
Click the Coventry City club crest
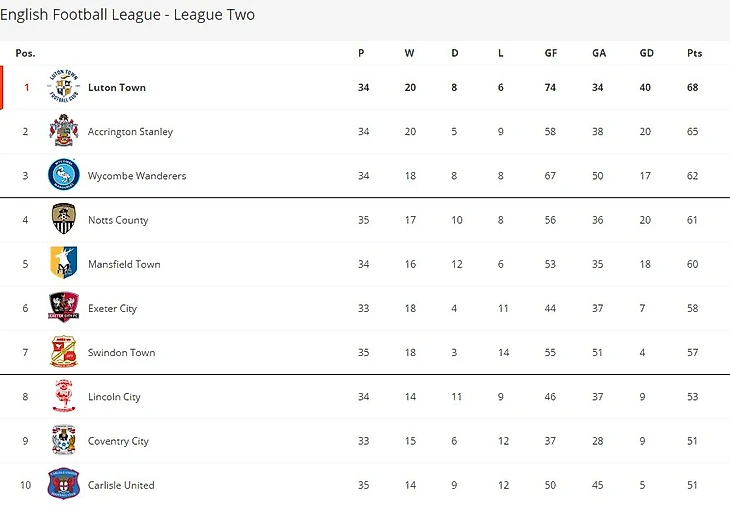[x=64, y=440]
